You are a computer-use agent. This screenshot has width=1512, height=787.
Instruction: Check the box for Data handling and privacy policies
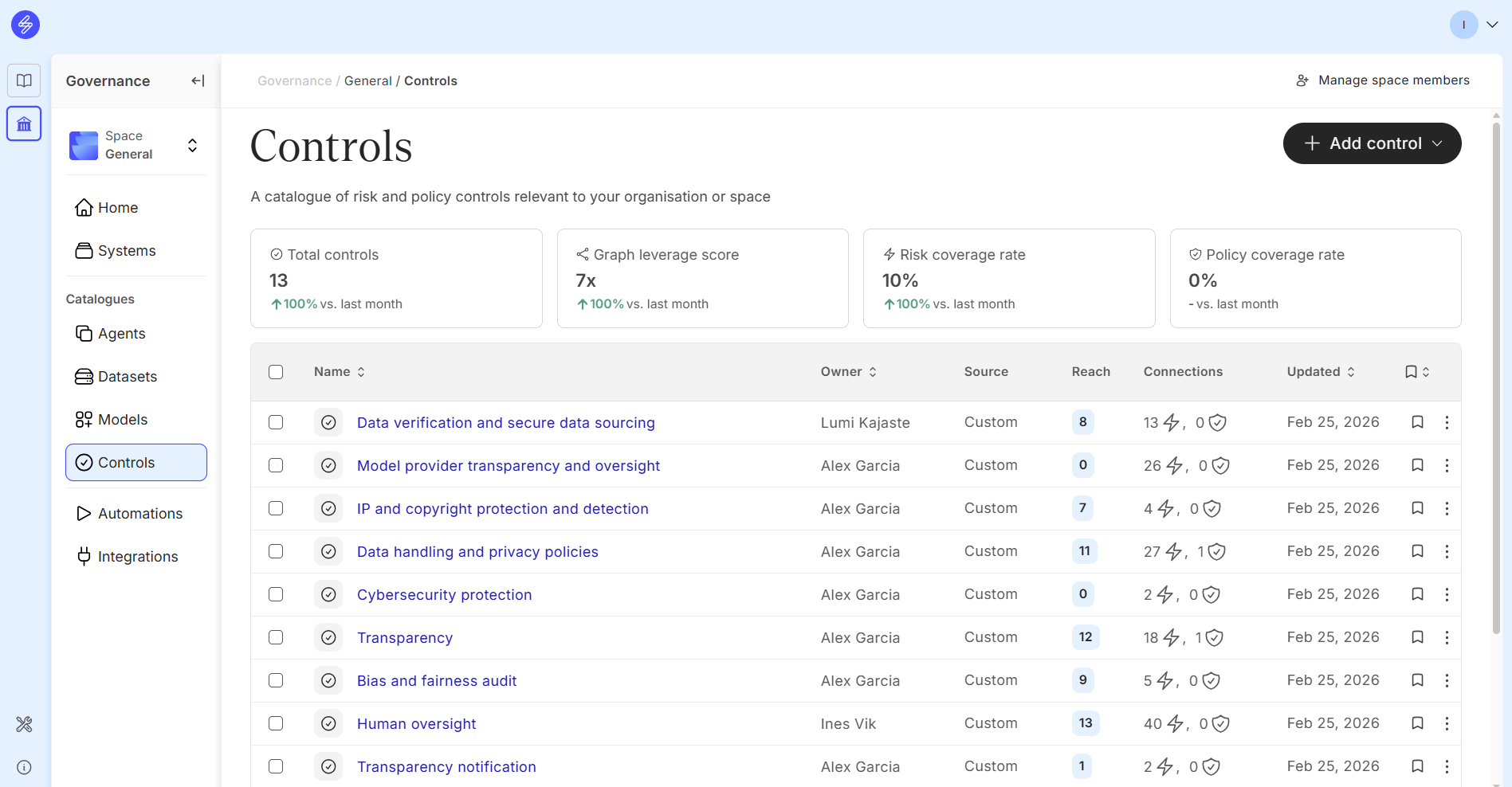(x=276, y=551)
